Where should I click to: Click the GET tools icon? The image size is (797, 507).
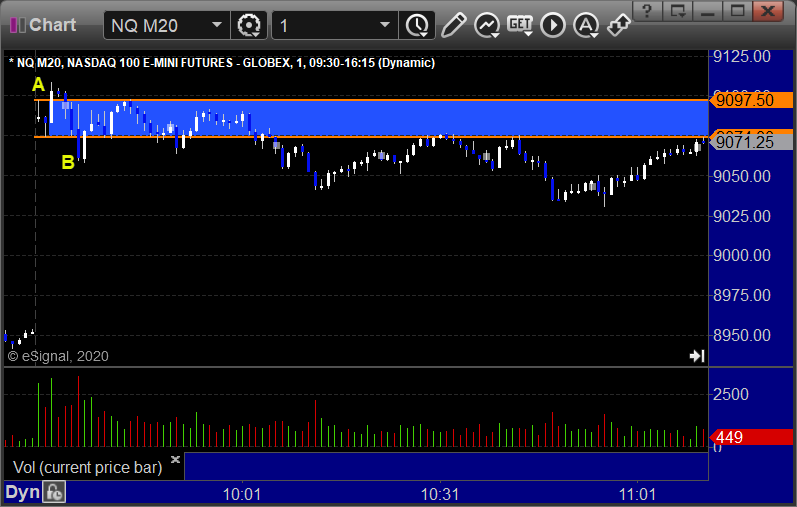coord(520,25)
